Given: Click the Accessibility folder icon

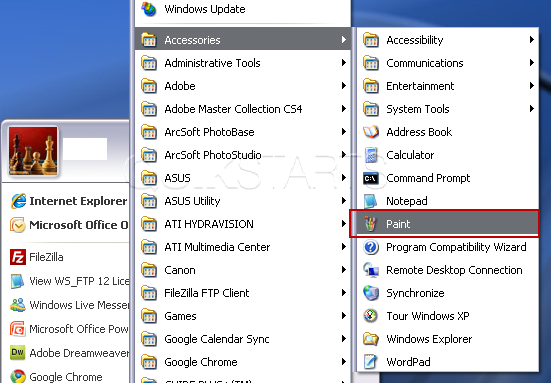Looking at the screenshot, I should tap(371, 40).
